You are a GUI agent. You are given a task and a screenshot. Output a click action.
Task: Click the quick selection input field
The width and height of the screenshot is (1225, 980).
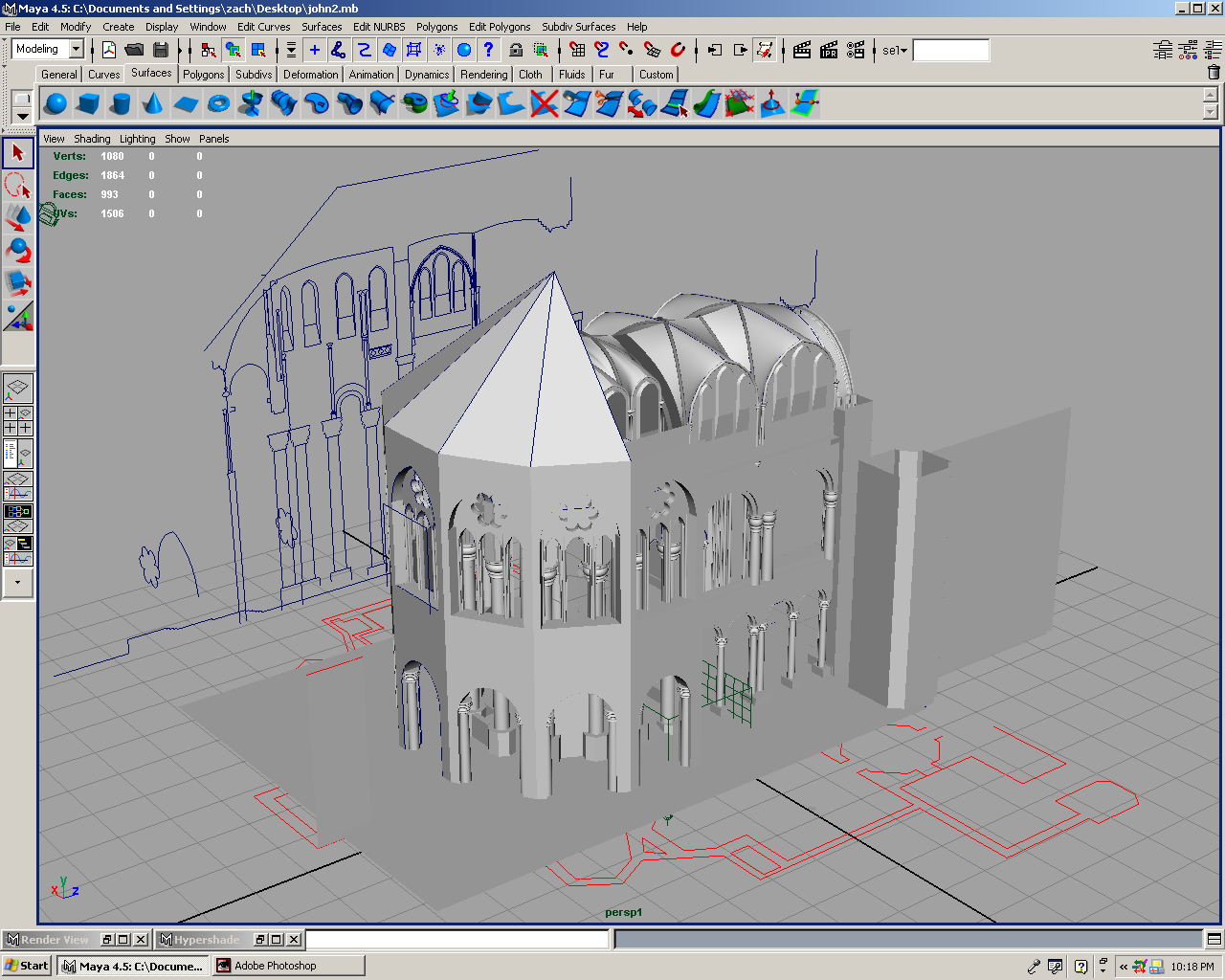click(x=950, y=50)
